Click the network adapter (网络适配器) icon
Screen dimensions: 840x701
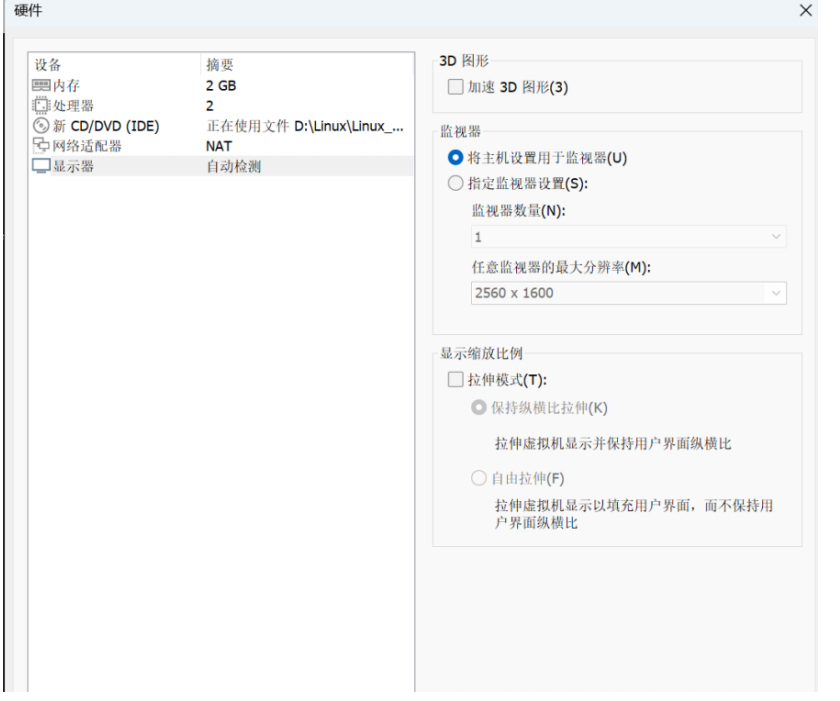tap(41, 145)
